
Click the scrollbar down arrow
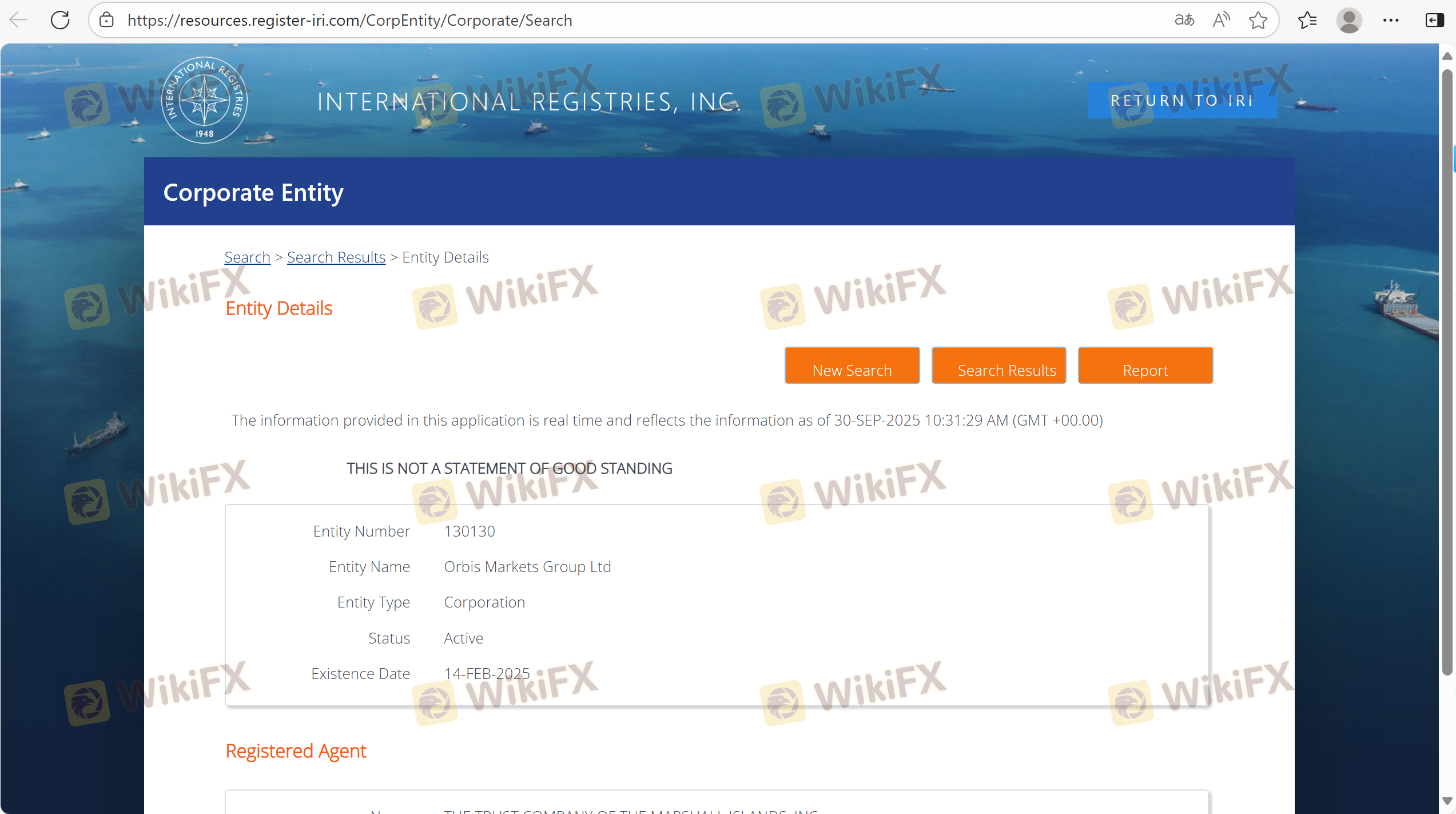[x=1447, y=800]
